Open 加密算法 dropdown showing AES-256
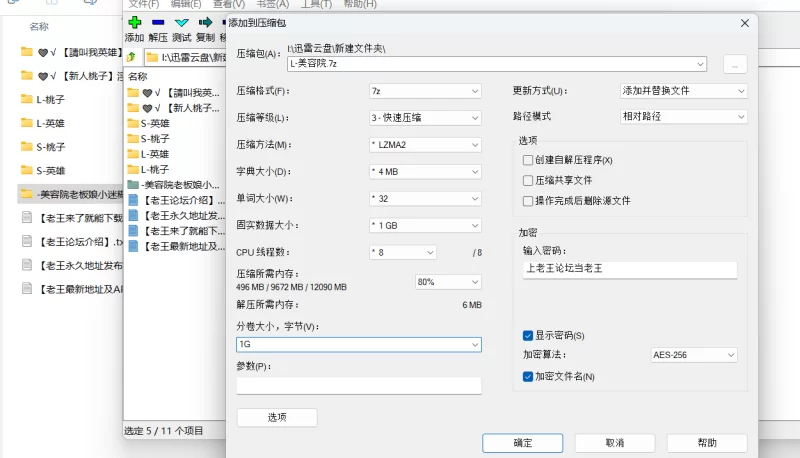 point(694,355)
